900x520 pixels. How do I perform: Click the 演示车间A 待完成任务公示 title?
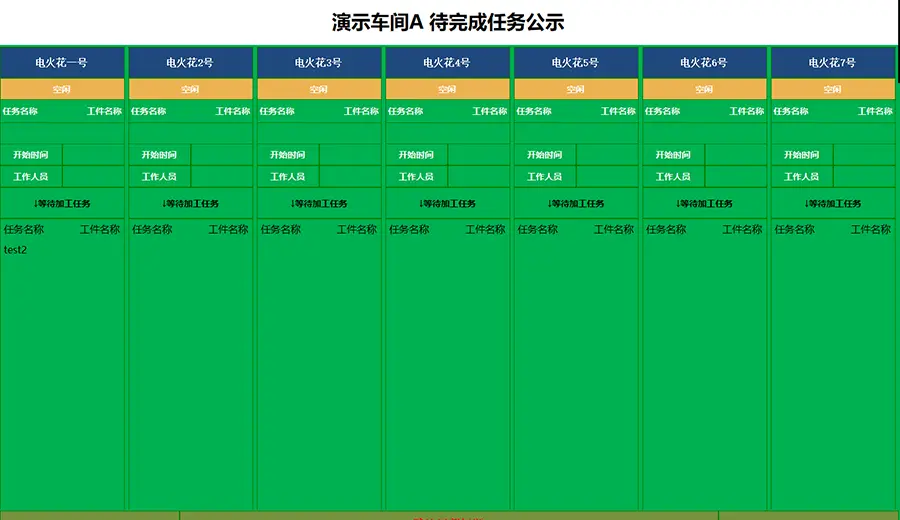[448, 22]
